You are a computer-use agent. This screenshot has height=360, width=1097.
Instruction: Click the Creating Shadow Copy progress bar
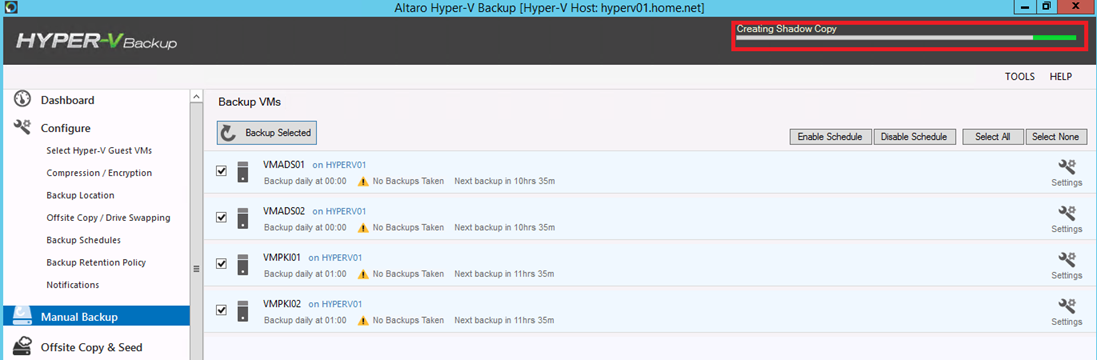(x=906, y=38)
